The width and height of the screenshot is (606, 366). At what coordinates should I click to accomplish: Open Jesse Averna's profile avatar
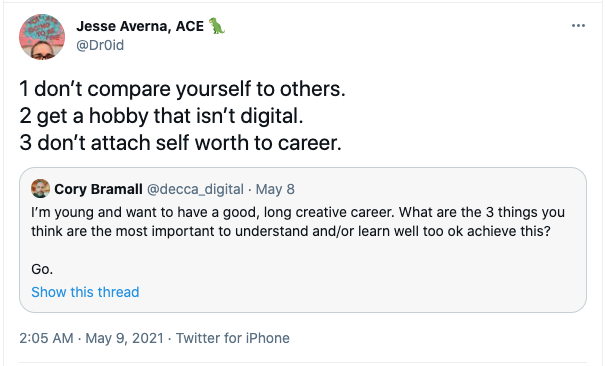pyautogui.click(x=42, y=37)
